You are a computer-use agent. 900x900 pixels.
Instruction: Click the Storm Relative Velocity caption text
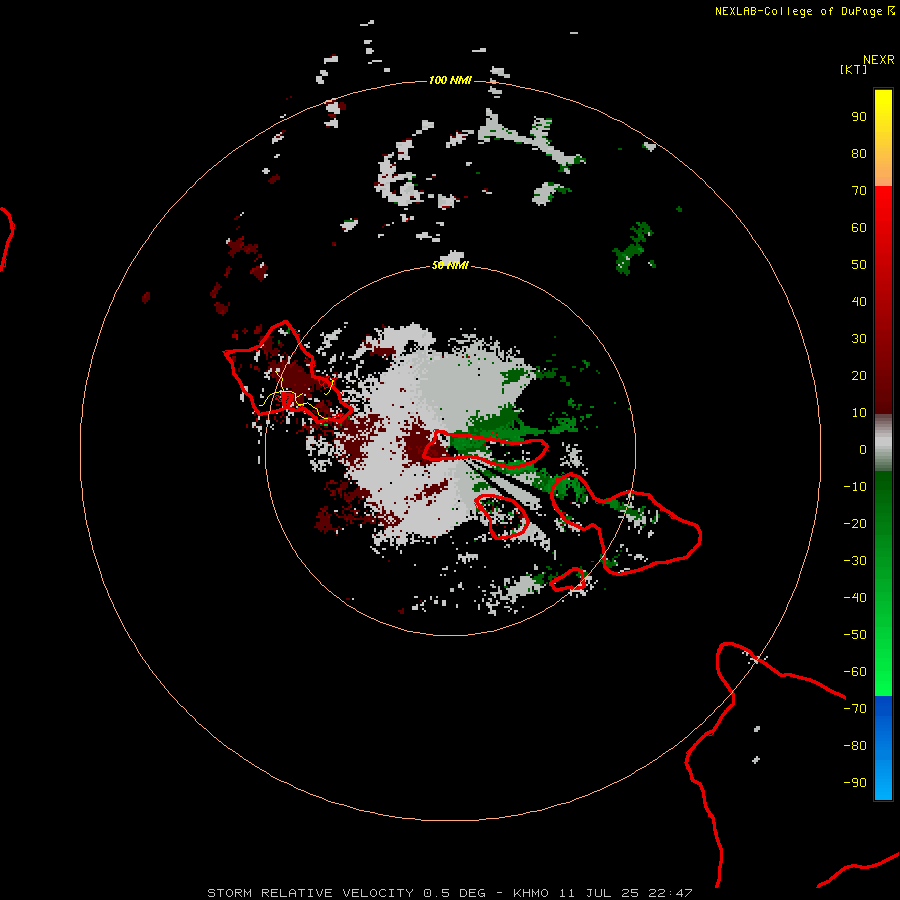pyautogui.click(x=449, y=893)
